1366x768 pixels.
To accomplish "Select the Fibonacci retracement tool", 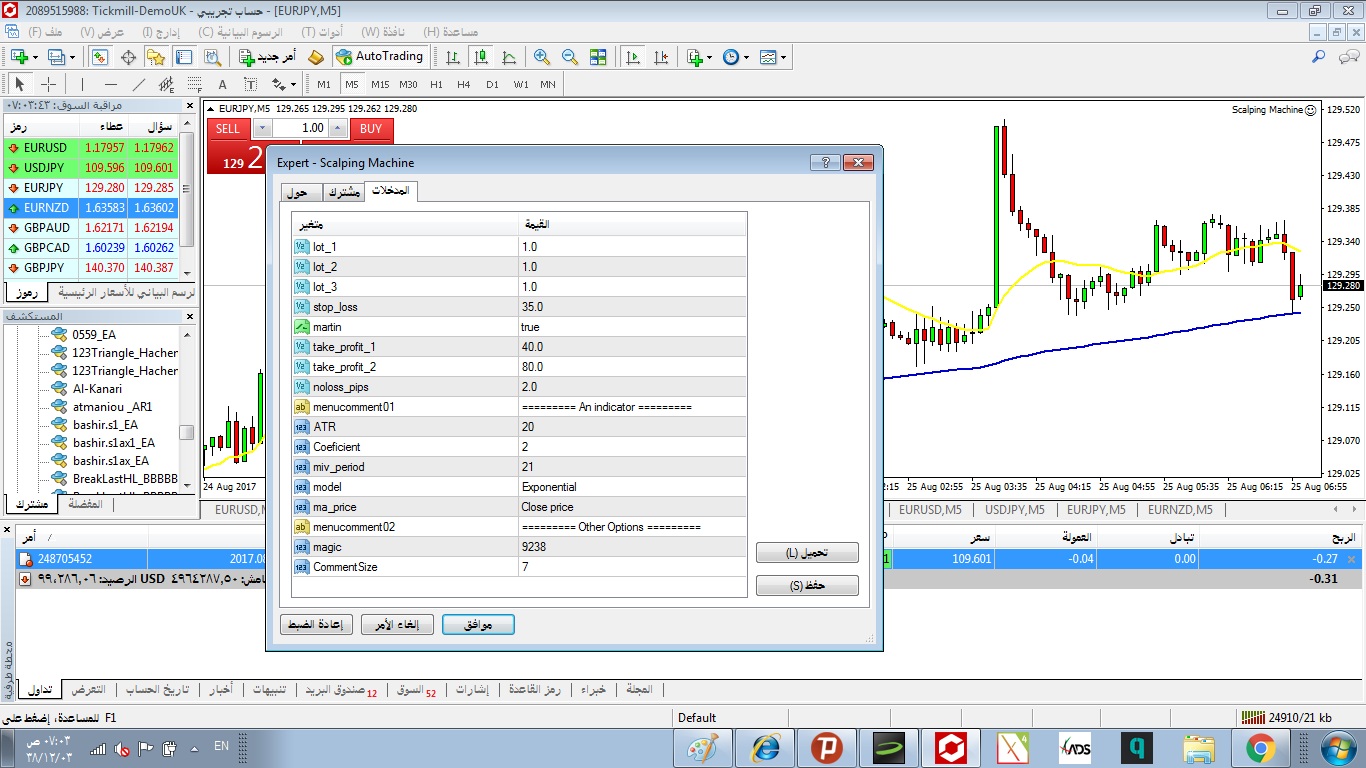I will tap(195, 84).
